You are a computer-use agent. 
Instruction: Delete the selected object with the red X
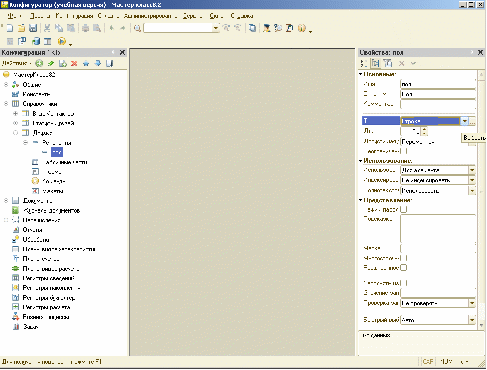click(74, 63)
